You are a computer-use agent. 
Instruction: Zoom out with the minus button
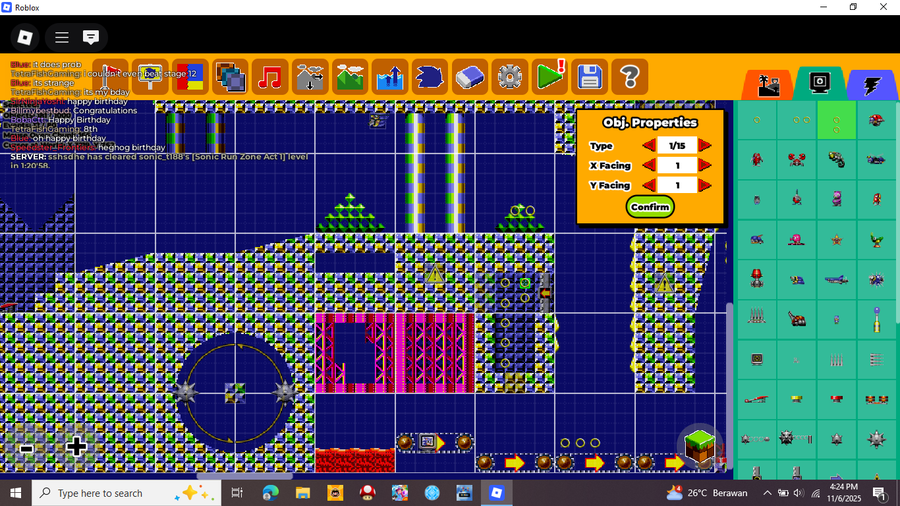pos(26,449)
